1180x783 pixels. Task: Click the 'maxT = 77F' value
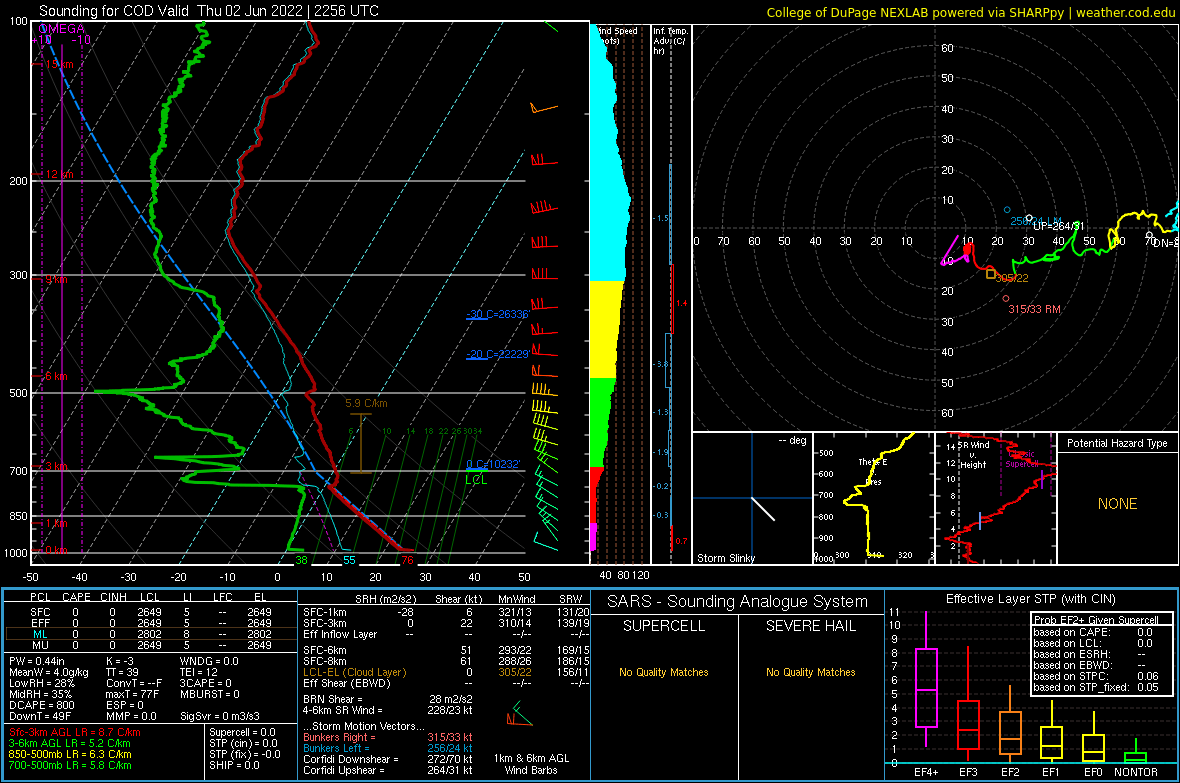[132, 694]
